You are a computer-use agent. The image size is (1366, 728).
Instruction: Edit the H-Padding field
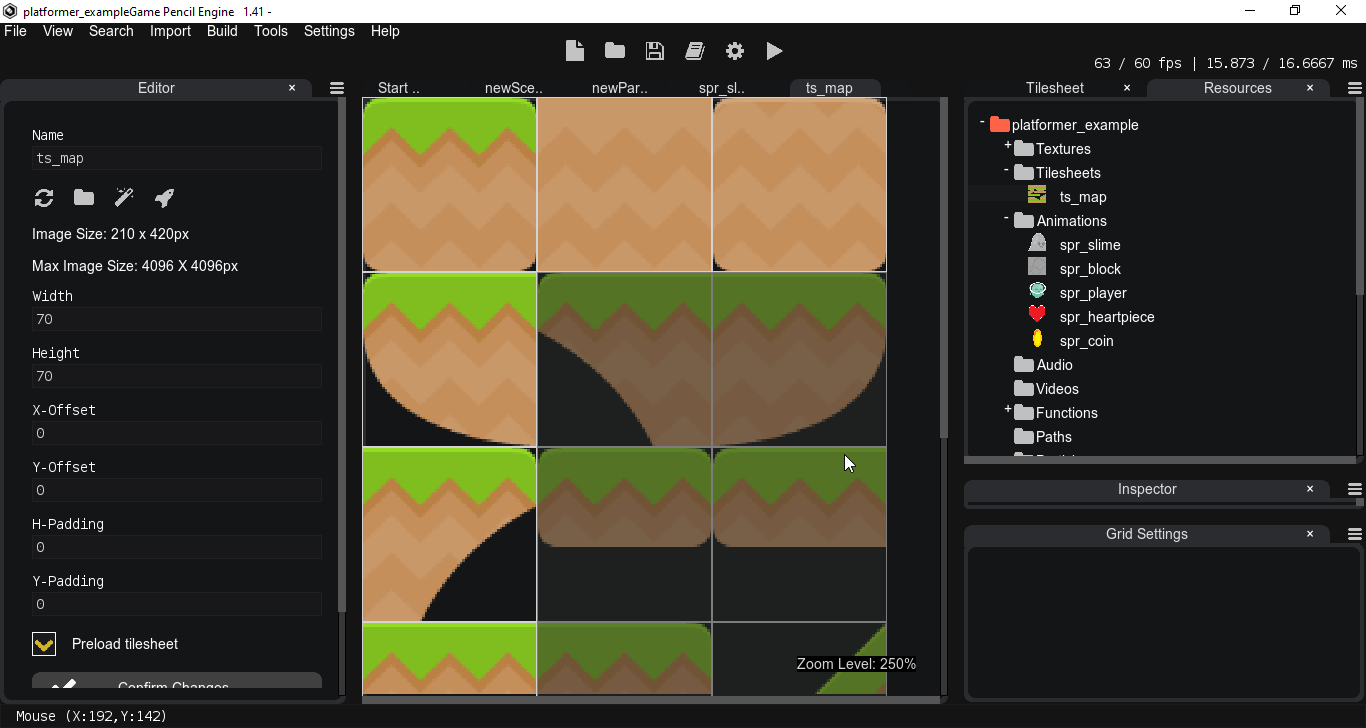tap(177, 547)
